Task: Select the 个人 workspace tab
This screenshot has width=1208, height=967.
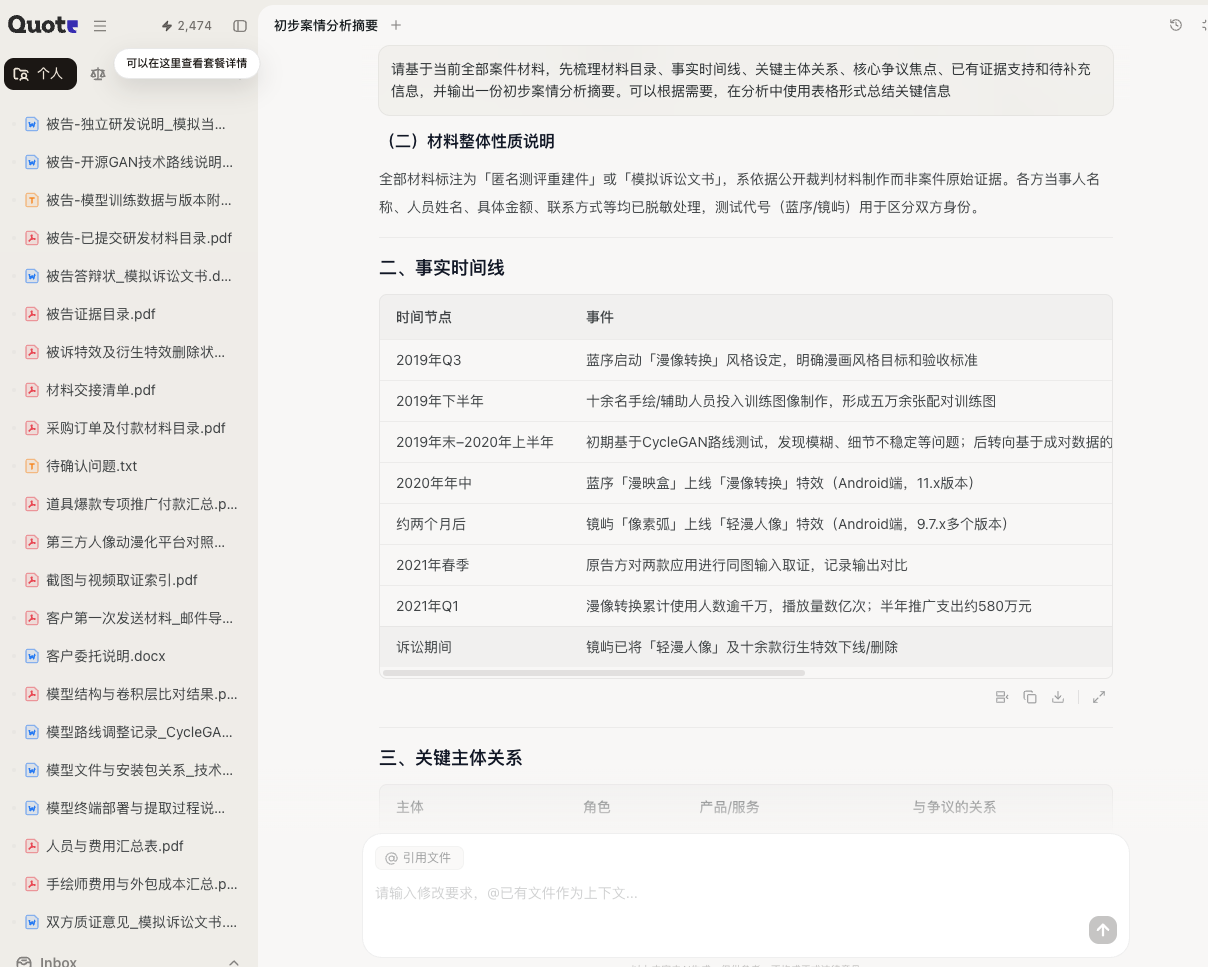Action: pos(40,74)
